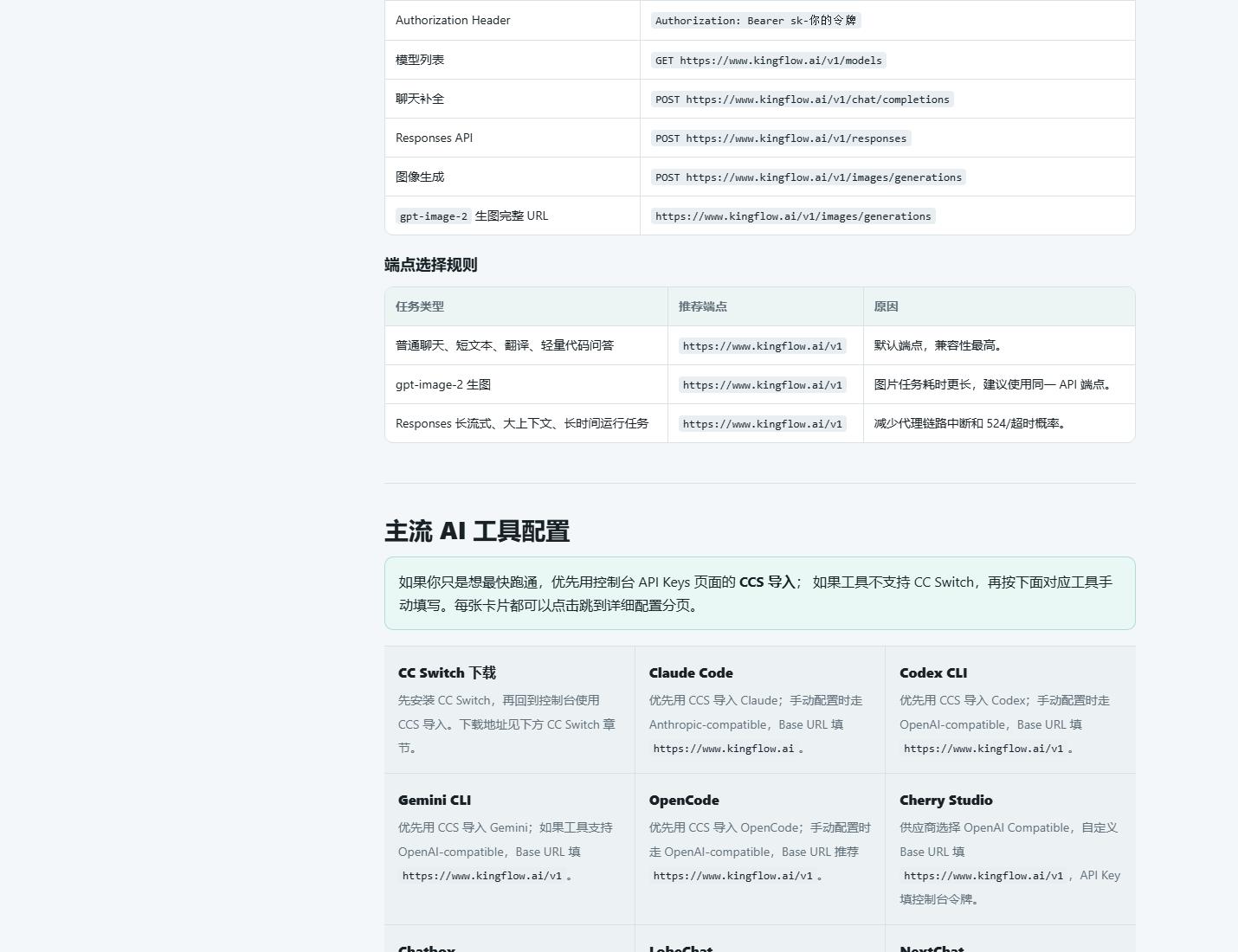Click the 端点选择规则 heading
The width and height of the screenshot is (1238, 952).
pyautogui.click(x=431, y=265)
